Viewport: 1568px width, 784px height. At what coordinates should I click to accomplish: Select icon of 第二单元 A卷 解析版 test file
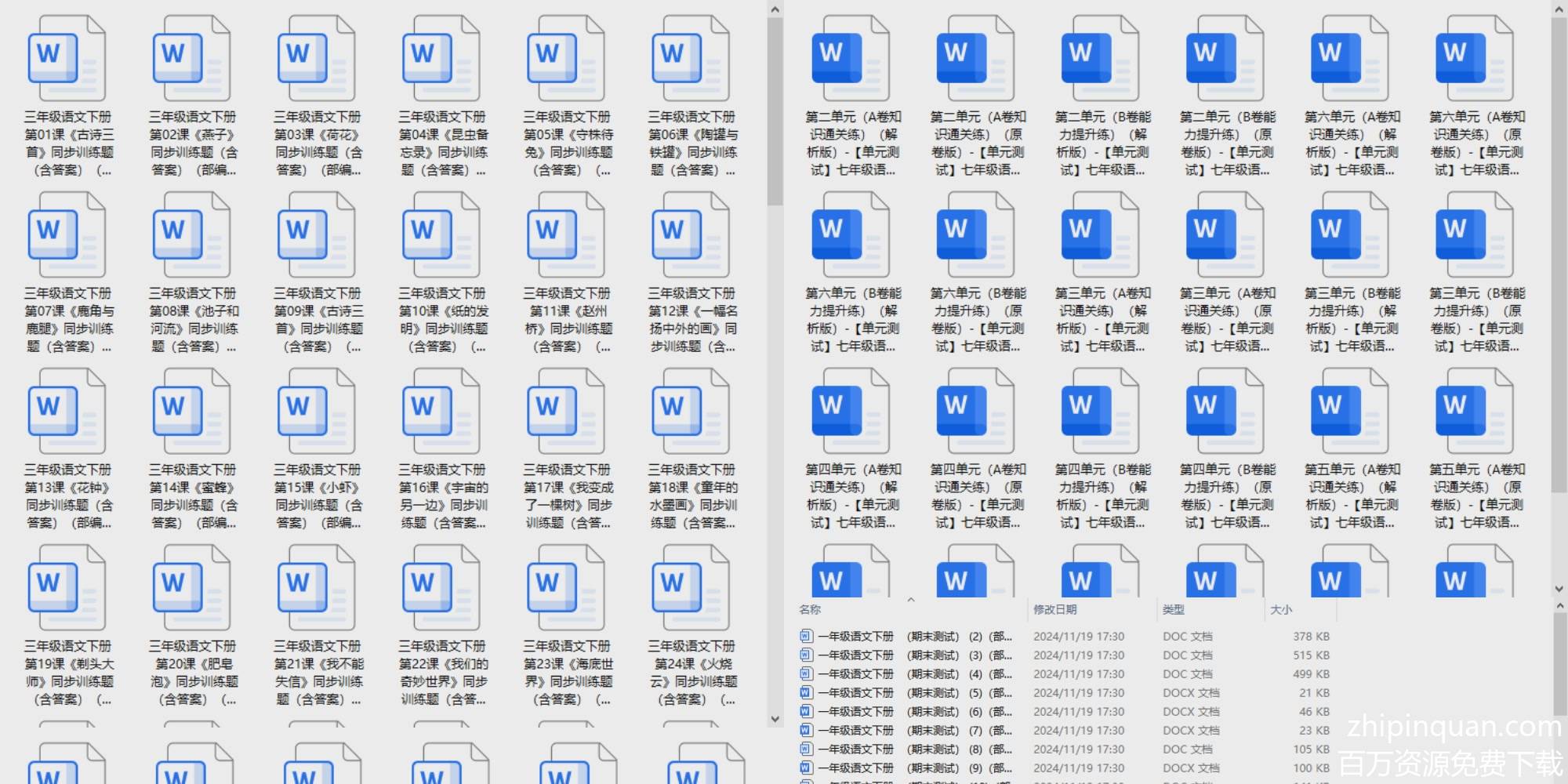pos(850,59)
